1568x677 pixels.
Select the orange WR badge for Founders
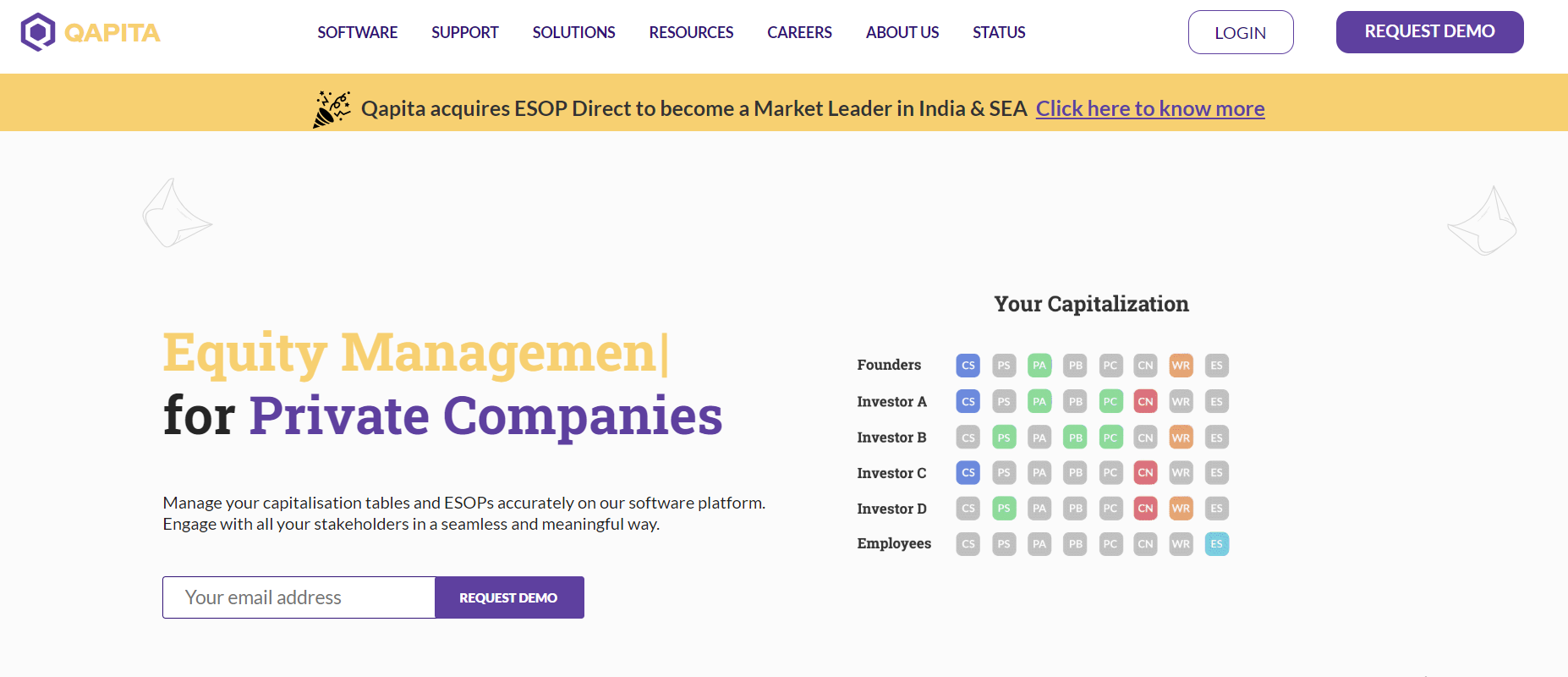click(x=1181, y=366)
